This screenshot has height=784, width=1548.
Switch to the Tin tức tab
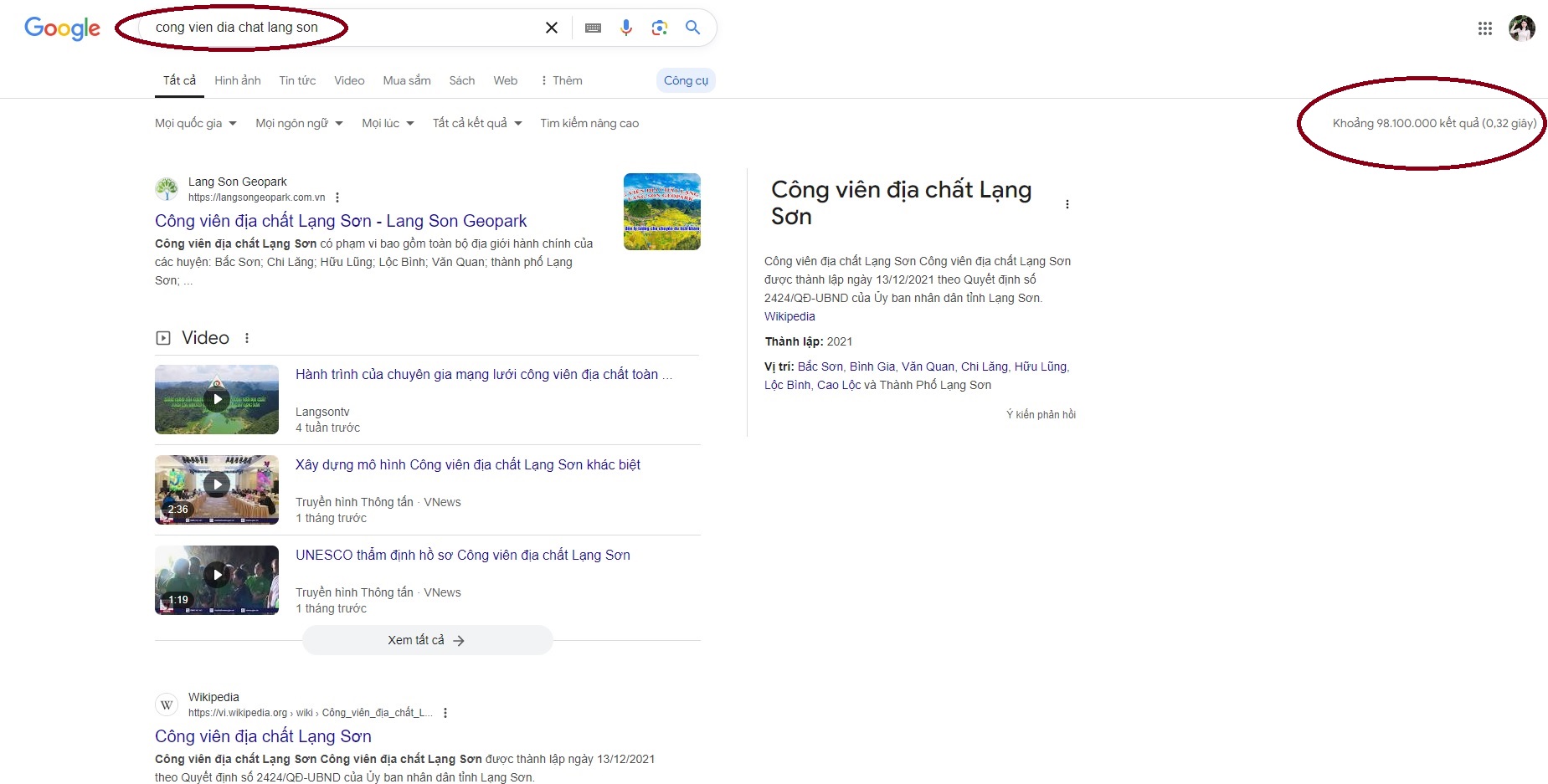click(297, 80)
